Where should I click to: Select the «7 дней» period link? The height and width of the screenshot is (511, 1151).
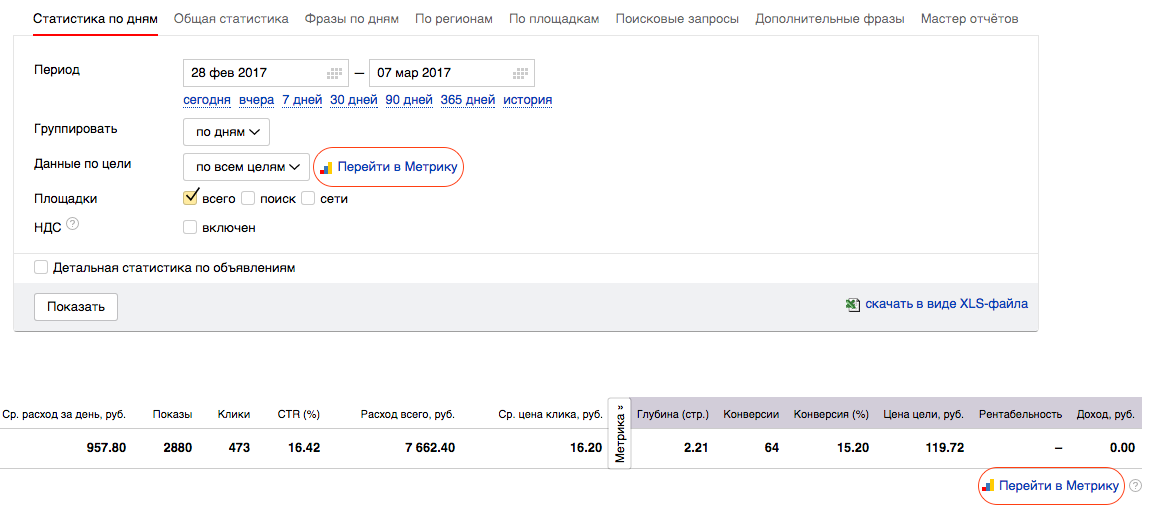302,100
